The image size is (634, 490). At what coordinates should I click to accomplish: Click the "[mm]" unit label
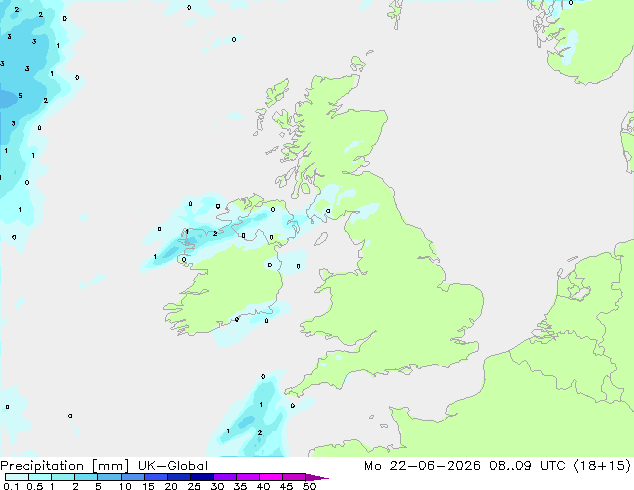point(110,466)
